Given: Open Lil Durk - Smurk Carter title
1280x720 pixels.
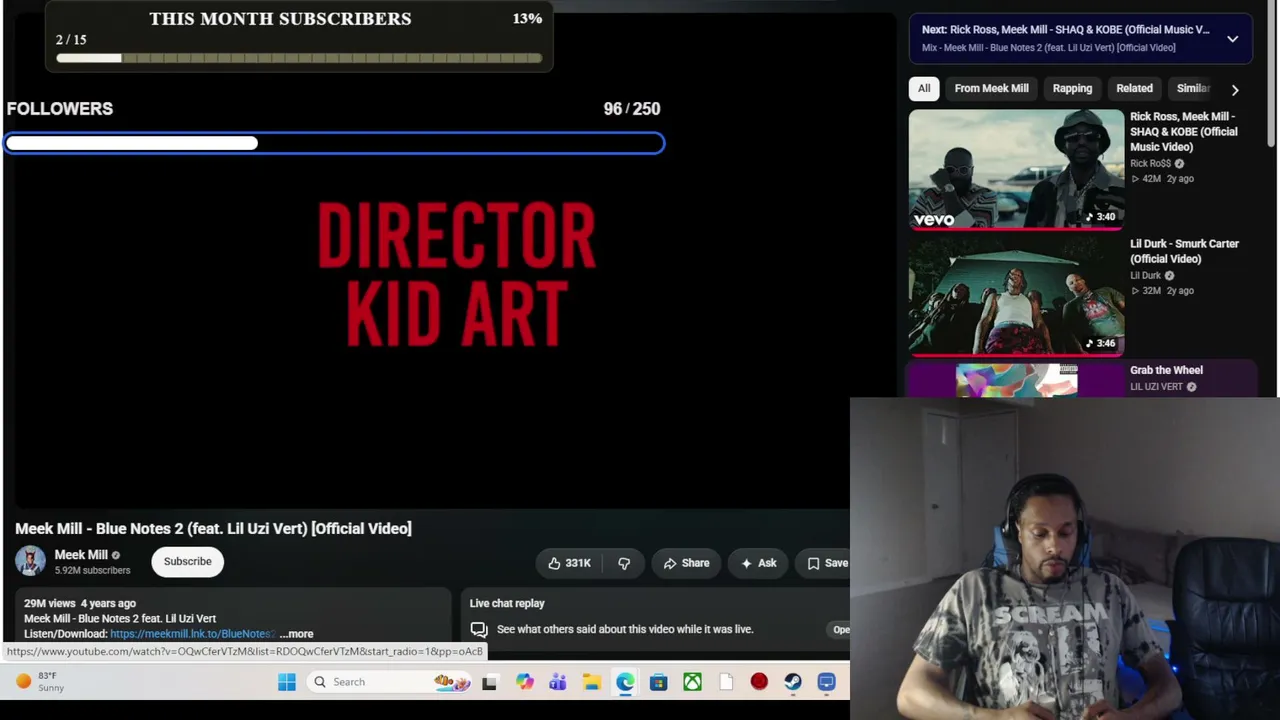Looking at the screenshot, I should tap(1184, 251).
